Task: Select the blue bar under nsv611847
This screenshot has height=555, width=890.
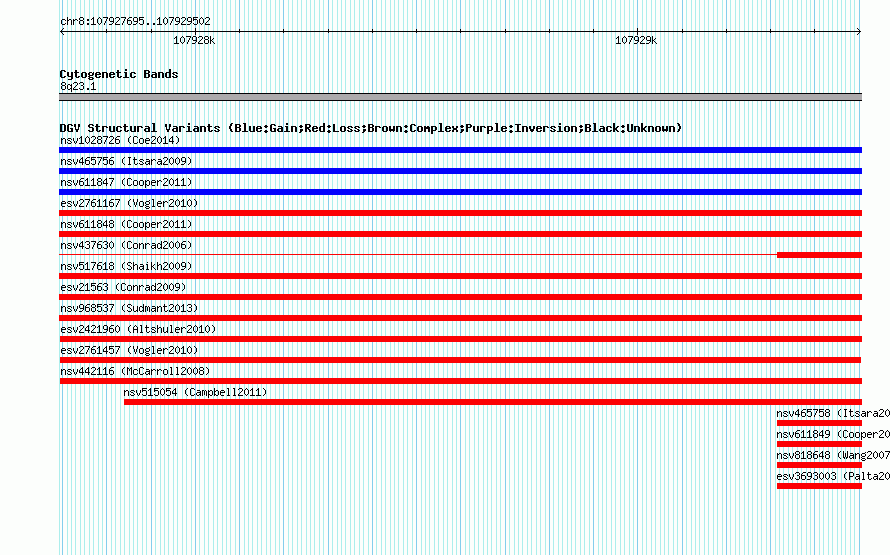Action: pos(460,192)
